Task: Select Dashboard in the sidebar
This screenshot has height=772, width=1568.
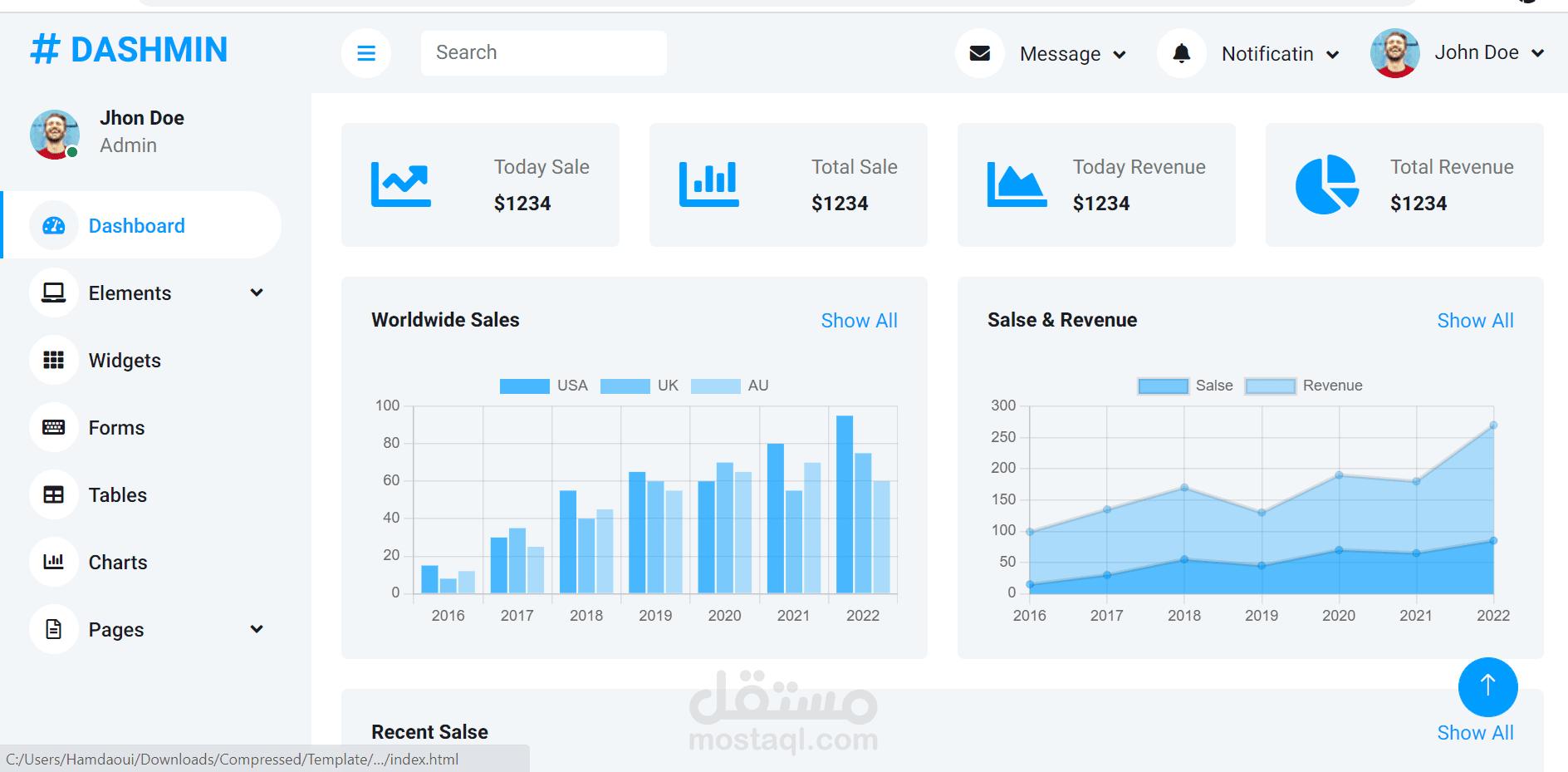Action: pyautogui.click(x=136, y=225)
